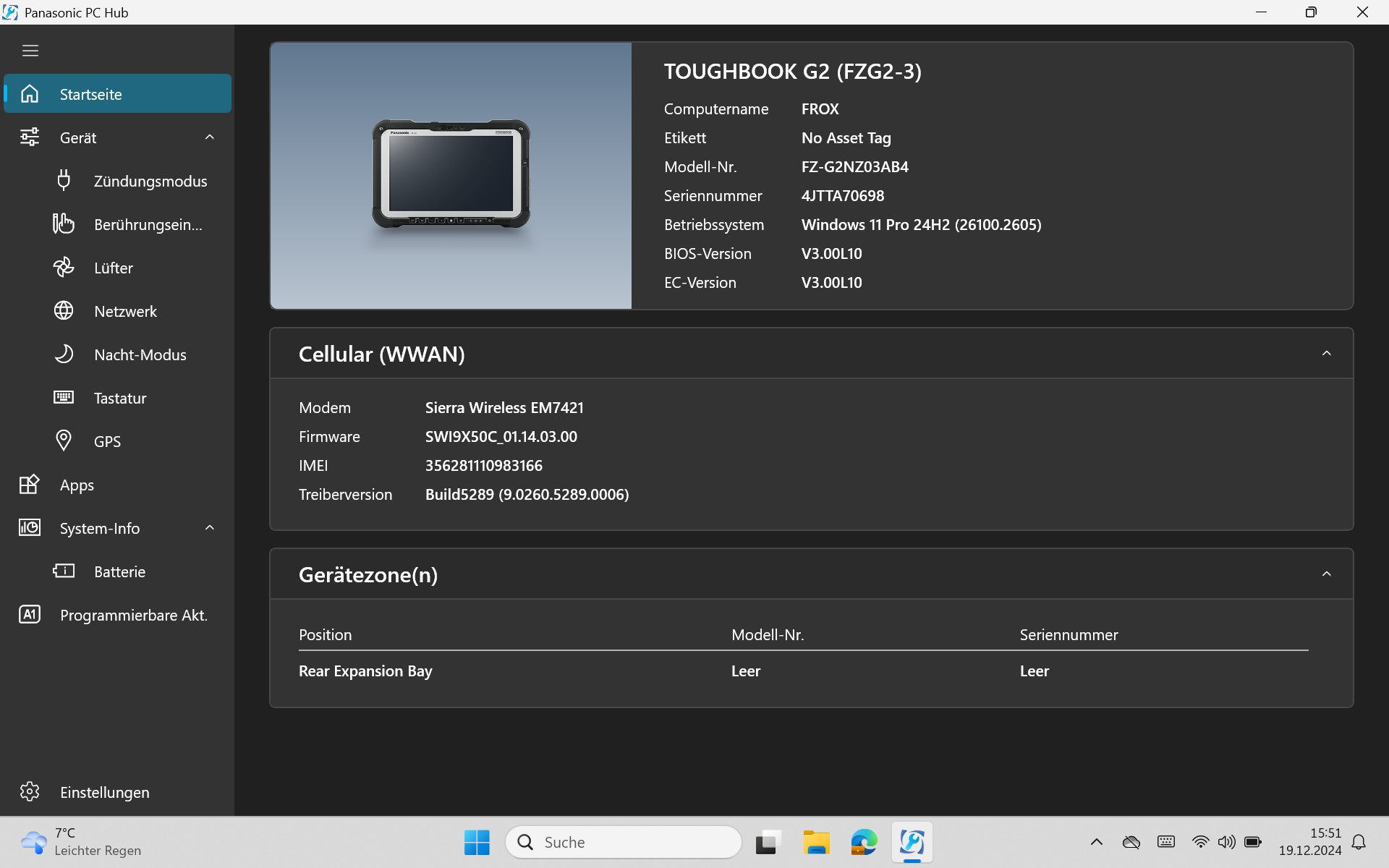
Task: Open the GPS location pin icon
Action: [64, 441]
